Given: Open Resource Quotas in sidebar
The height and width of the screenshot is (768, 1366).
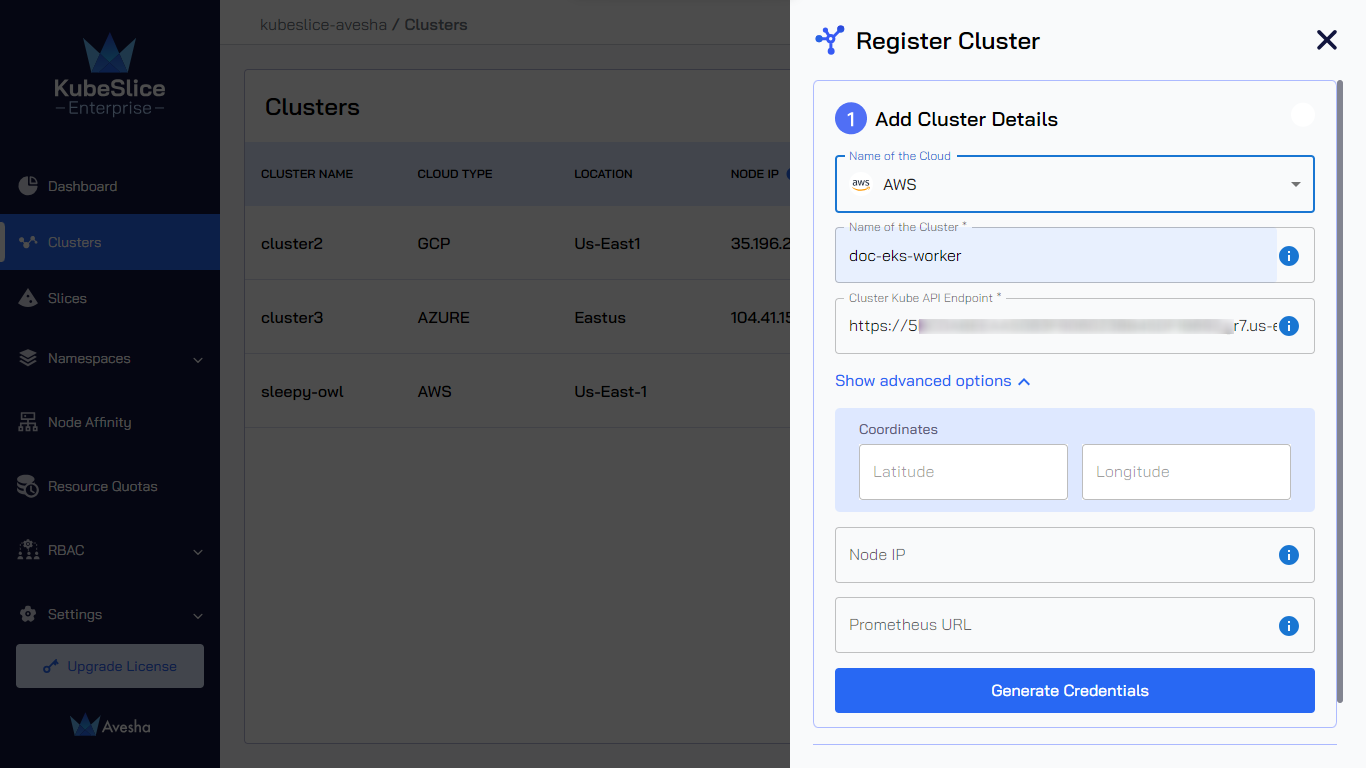Looking at the screenshot, I should 110,486.
